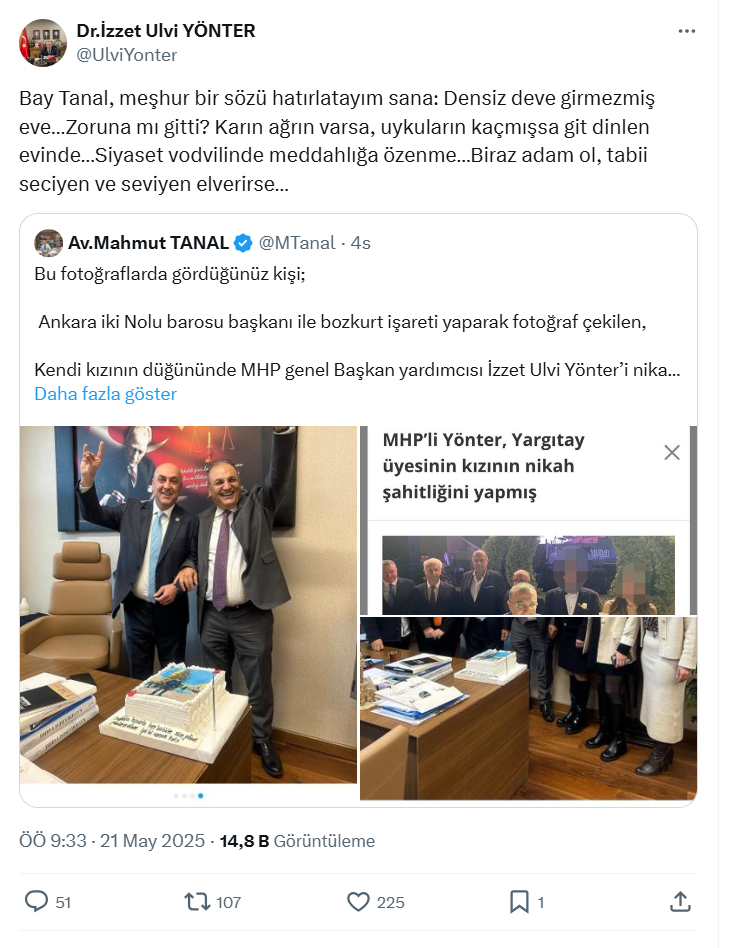Image resolution: width=730 pixels, height=948 pixels.
Task: Click the tweet timestamp 21 May 2025
Action: tap(152, 841)
